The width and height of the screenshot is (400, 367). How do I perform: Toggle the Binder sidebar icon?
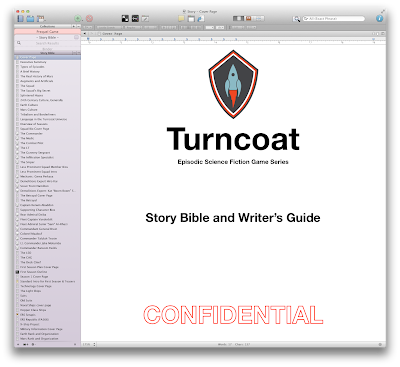click(x=21, y=19)
